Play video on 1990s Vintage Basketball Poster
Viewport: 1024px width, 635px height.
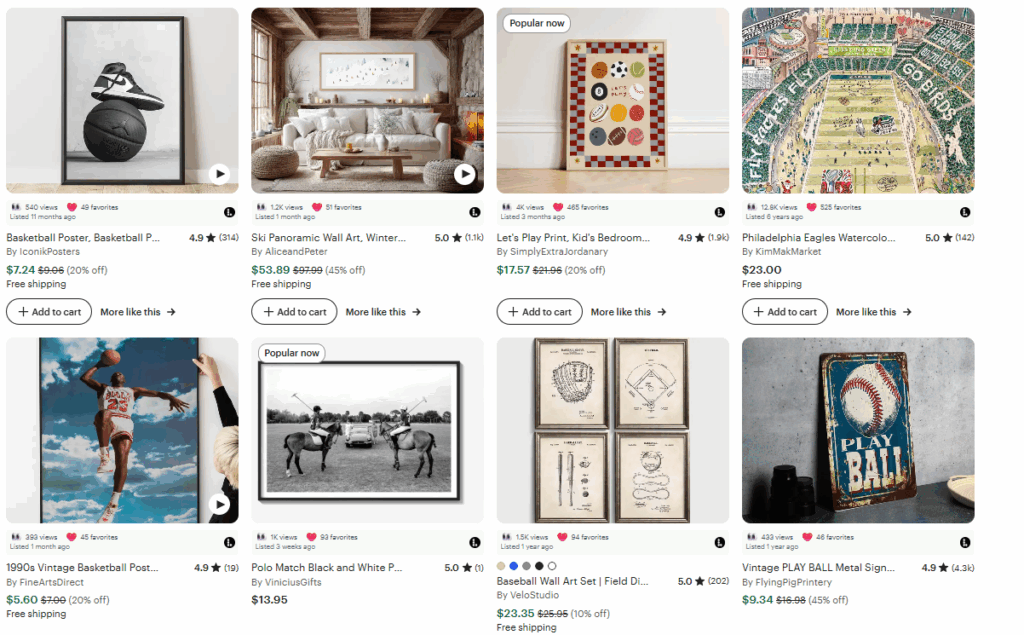[219, 504]
